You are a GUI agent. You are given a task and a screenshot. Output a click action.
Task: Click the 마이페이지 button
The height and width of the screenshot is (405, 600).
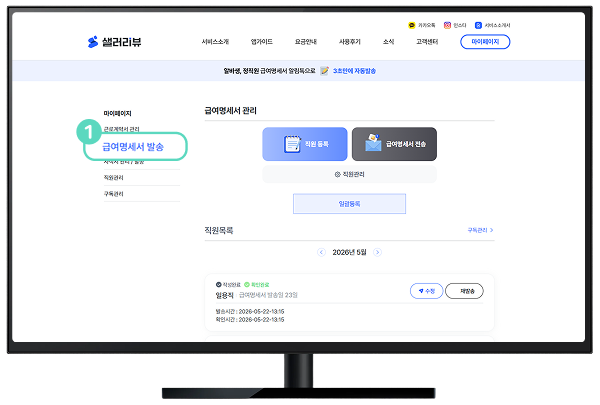click(485, 42)
